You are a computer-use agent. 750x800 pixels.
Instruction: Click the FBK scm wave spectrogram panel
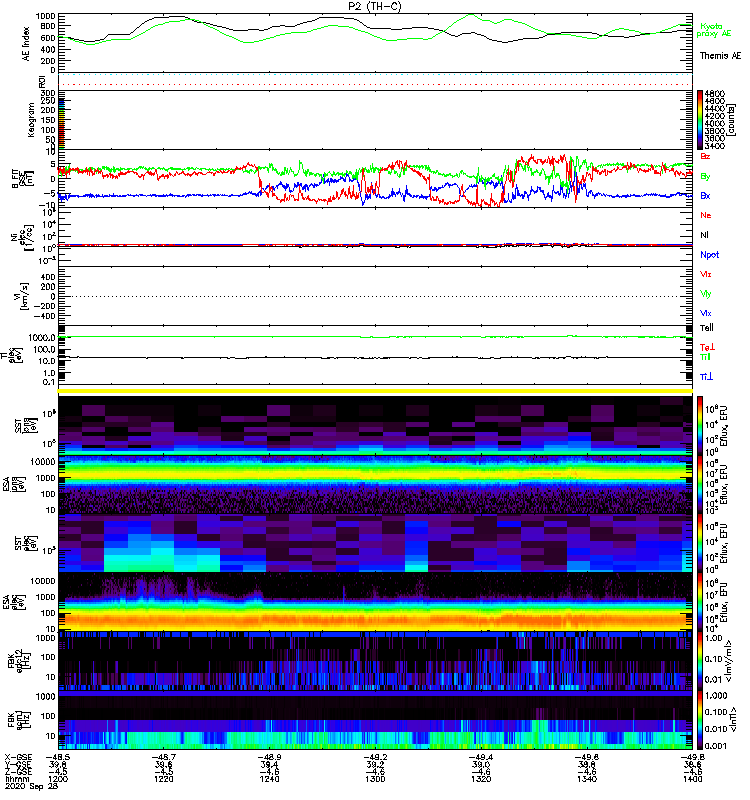[x=375, y=720]
